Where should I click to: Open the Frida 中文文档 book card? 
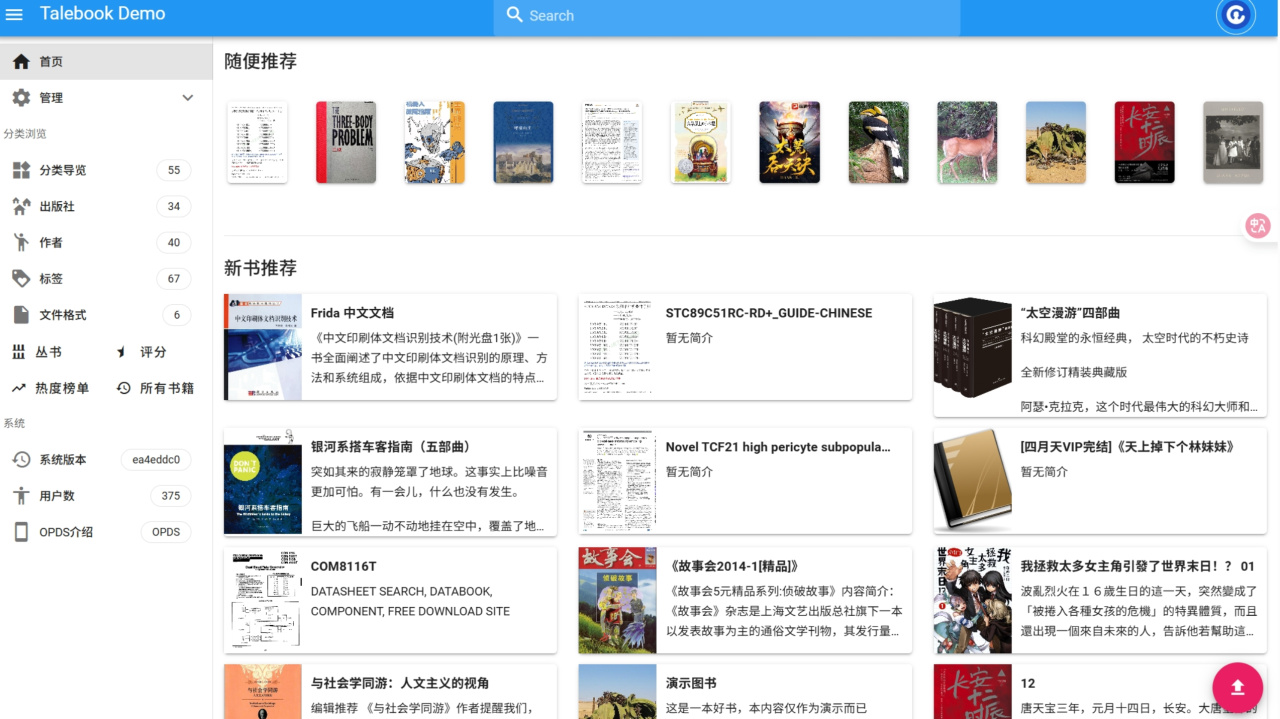(x=390, y=347)
